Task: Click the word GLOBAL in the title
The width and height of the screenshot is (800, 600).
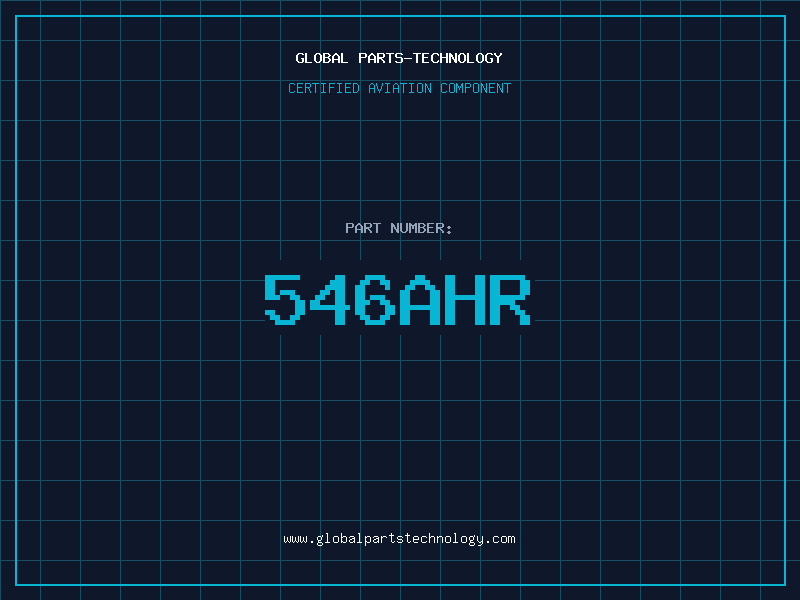Action: tap(322, 58)
